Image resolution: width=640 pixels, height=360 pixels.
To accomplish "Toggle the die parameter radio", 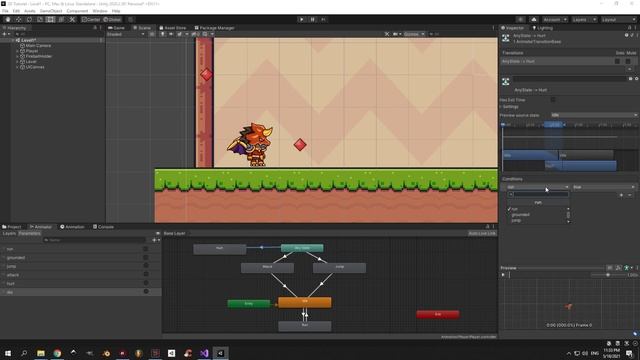I will point(145,291).
